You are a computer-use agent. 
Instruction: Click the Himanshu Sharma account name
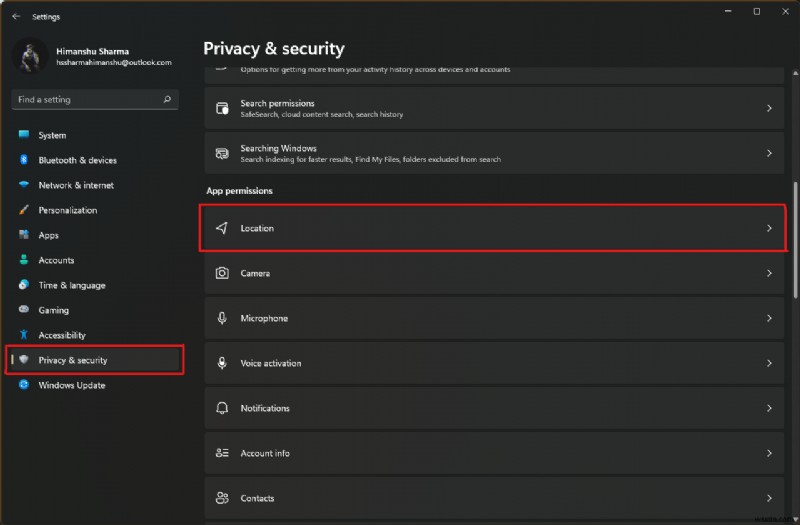point(92,51)
